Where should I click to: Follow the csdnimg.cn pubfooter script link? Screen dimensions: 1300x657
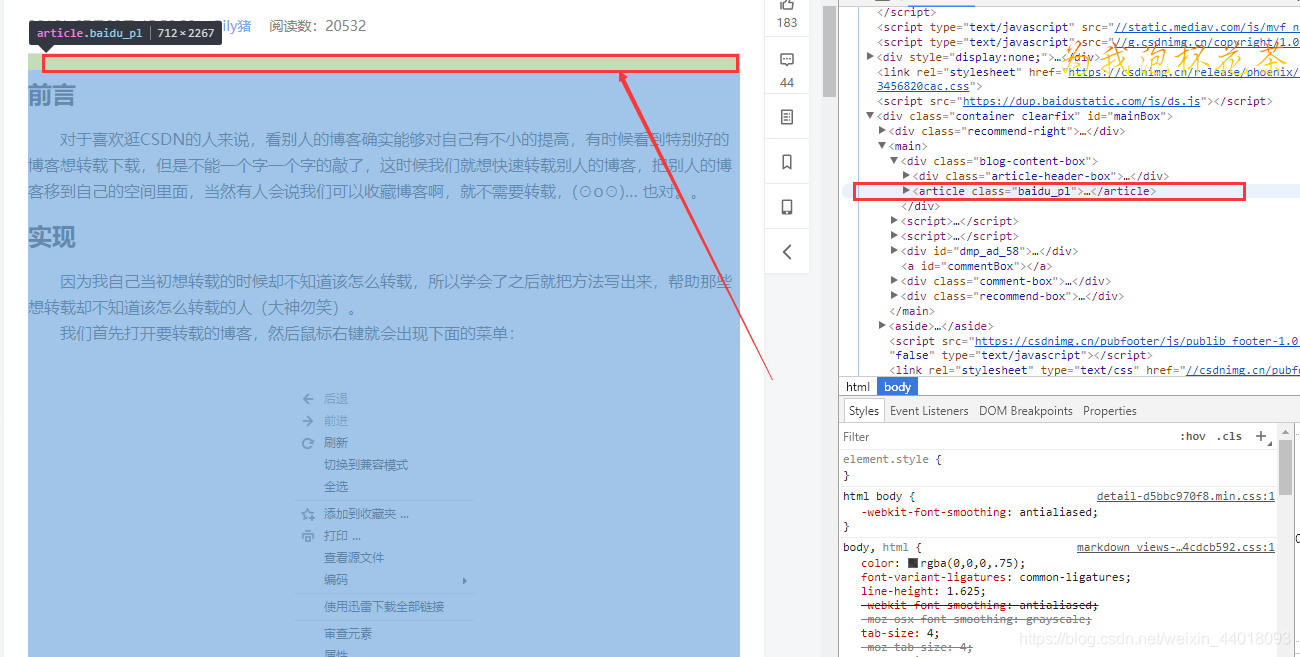(1137, 341)
